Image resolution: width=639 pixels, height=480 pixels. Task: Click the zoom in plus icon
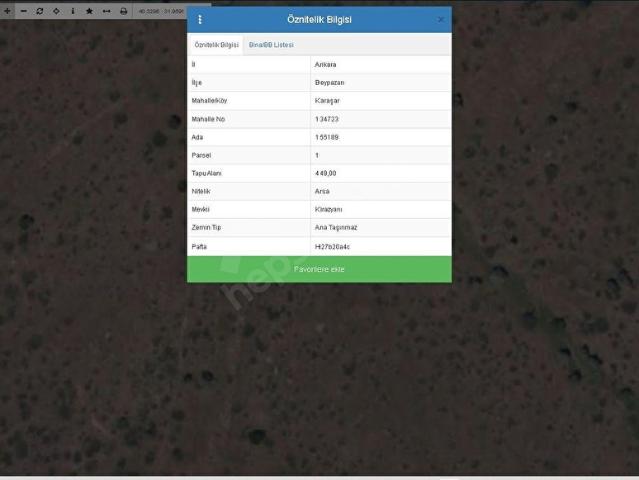8,10
